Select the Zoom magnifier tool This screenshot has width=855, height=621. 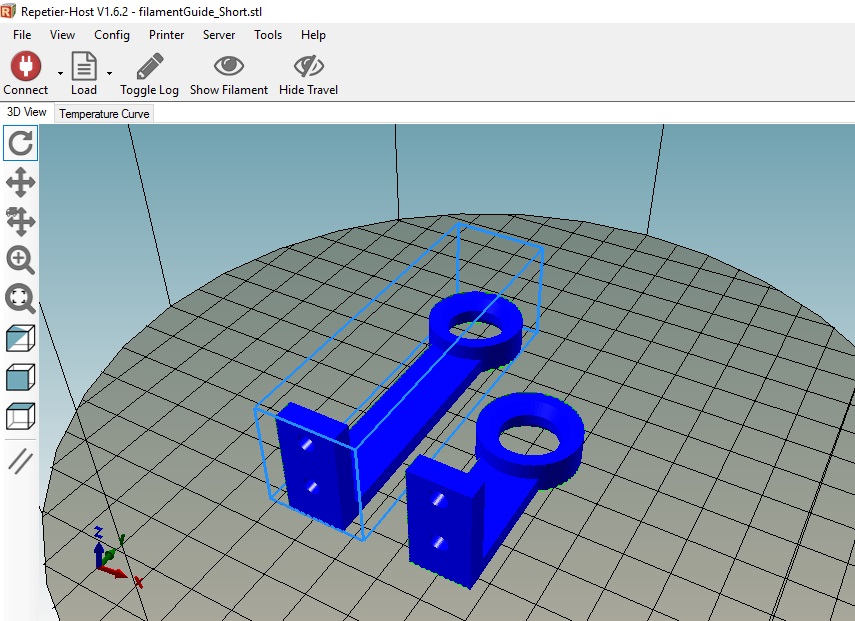tap(21, 260)
